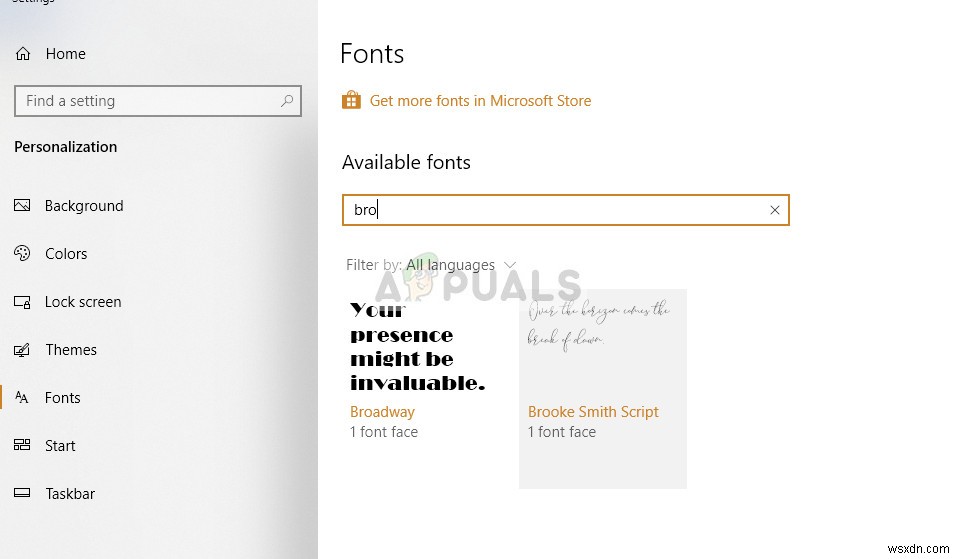
Task: Click the Fonts page title
Action: (372, 54)
